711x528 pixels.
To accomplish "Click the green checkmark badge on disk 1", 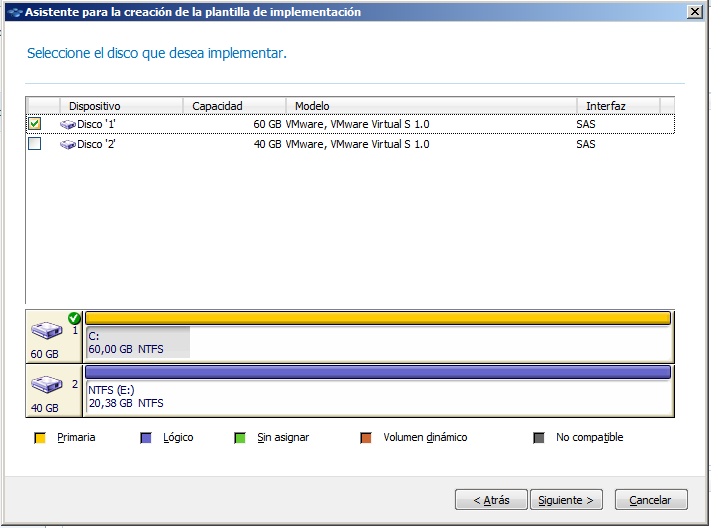I will point(74,318).
